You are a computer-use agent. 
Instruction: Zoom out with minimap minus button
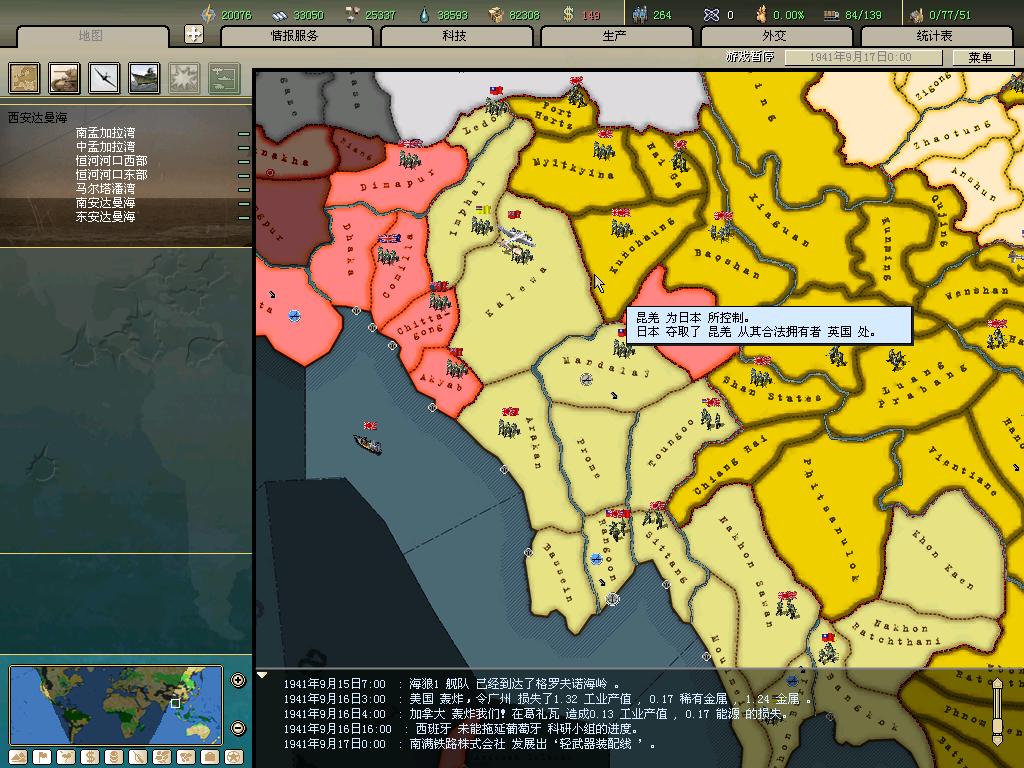click(x=238, y=728)
